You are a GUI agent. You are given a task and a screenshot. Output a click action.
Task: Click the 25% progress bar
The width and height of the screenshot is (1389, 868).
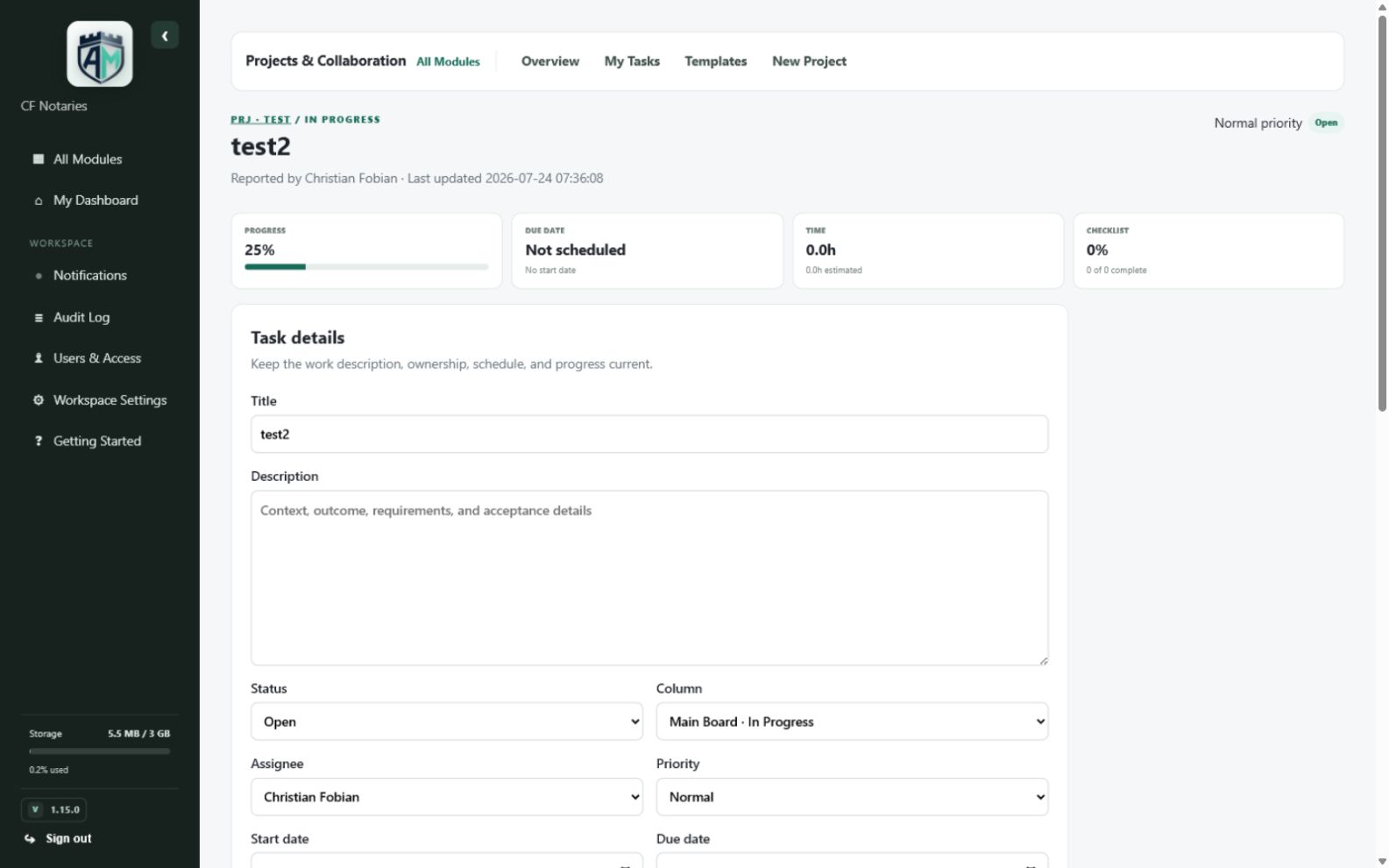366,267
